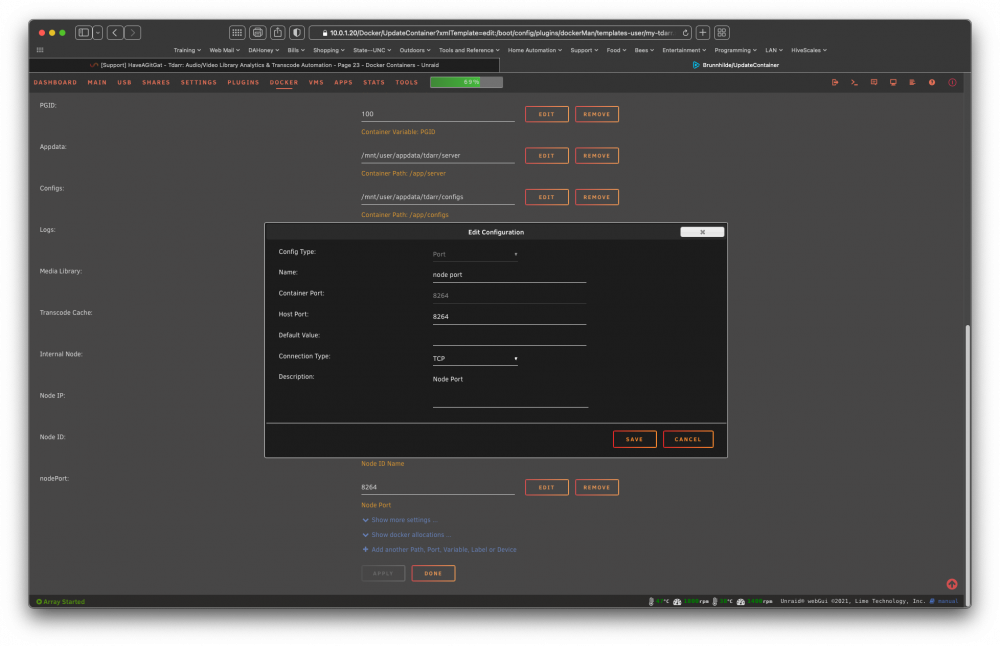Open the system log icon
1000x646 pixels.
[913, 82]
